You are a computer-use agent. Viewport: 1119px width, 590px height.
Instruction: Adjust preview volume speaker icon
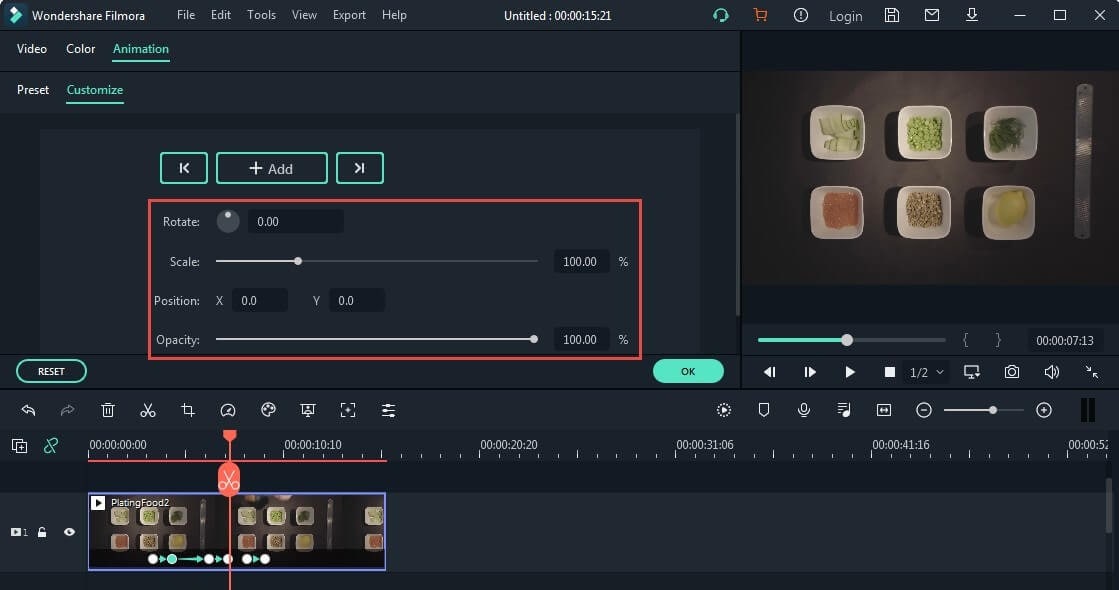[x=1051, y=372]
